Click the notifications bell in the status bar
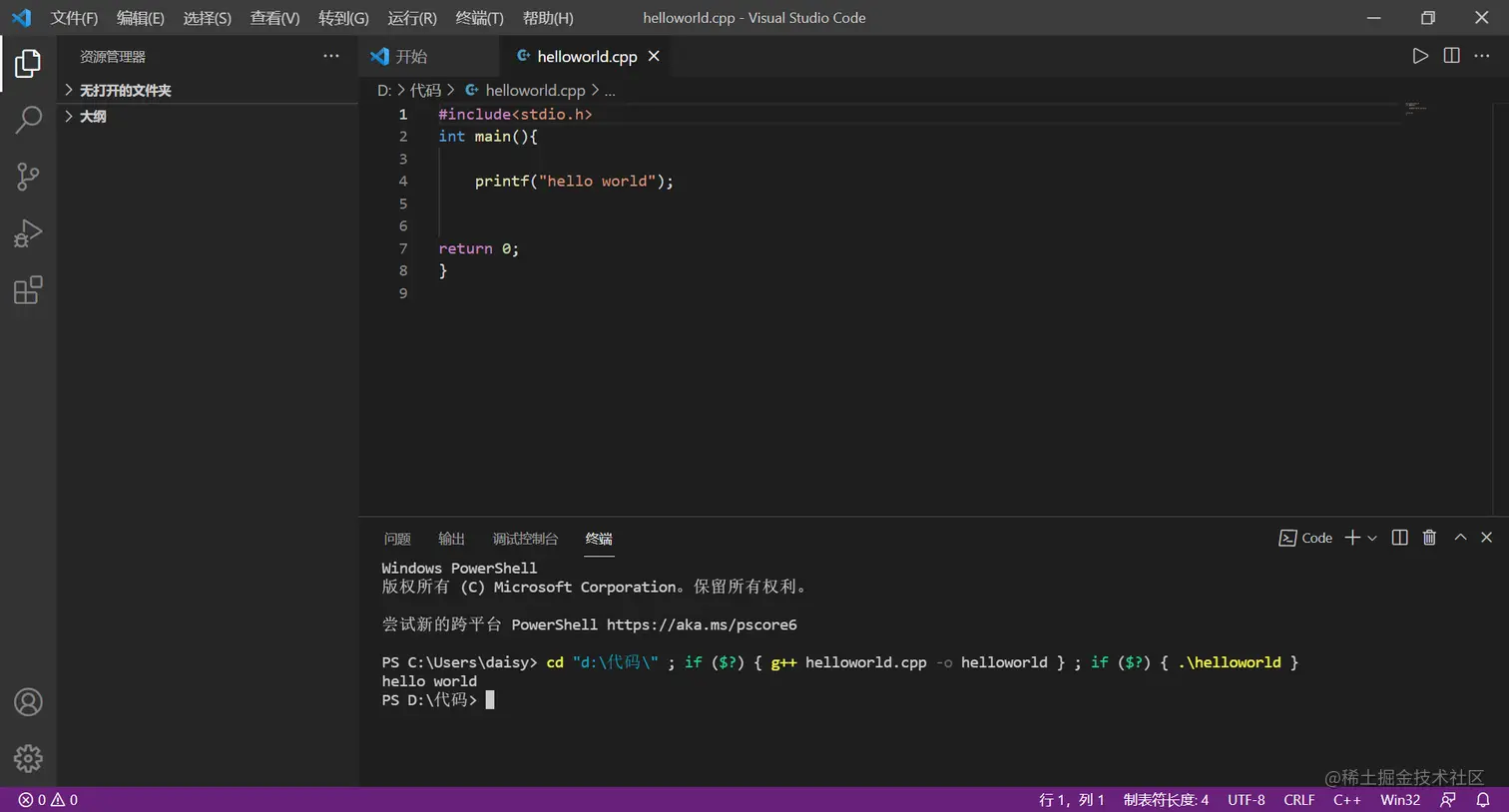The height and width of the screenshot is (812, 1509). (x=1486, y=799)
